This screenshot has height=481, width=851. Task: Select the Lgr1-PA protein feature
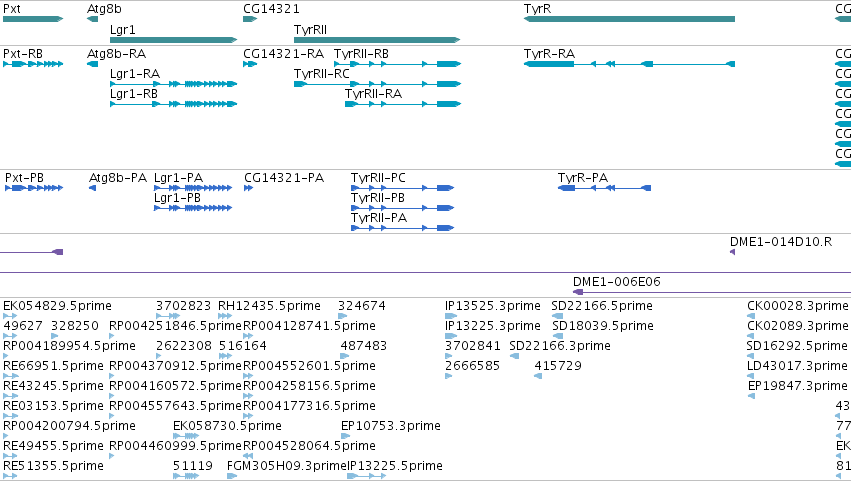(193, 188)
